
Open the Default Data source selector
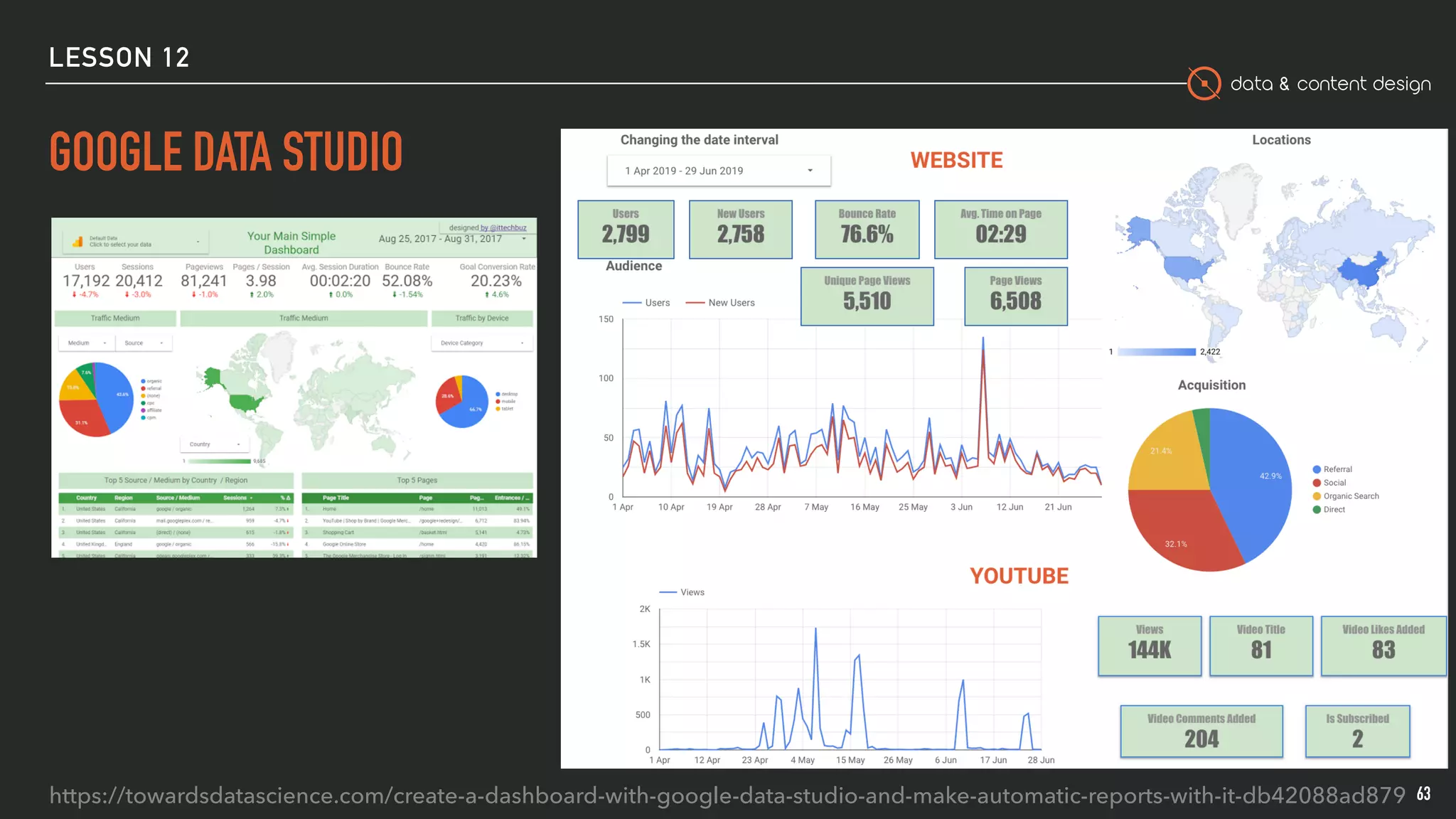coord(136,242)
